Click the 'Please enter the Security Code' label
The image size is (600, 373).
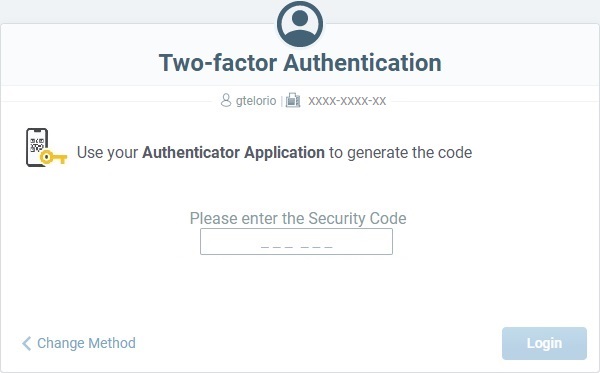298,218
